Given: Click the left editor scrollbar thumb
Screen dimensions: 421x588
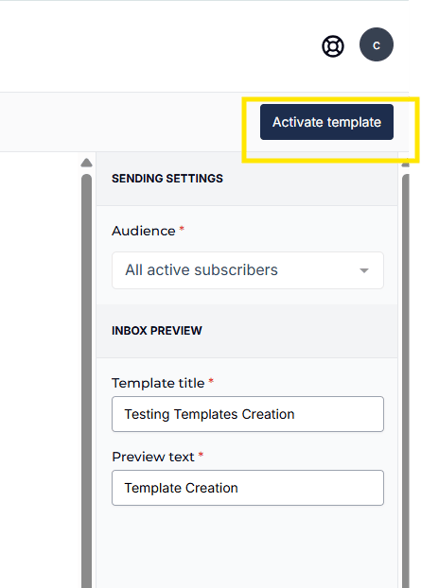Looking at the screenshot, I should pos(87,381).
